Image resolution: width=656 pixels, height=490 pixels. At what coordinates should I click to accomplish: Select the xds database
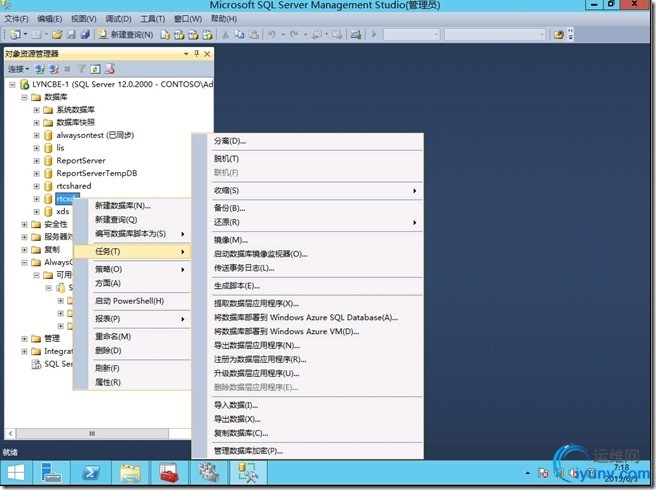[63, 211]
